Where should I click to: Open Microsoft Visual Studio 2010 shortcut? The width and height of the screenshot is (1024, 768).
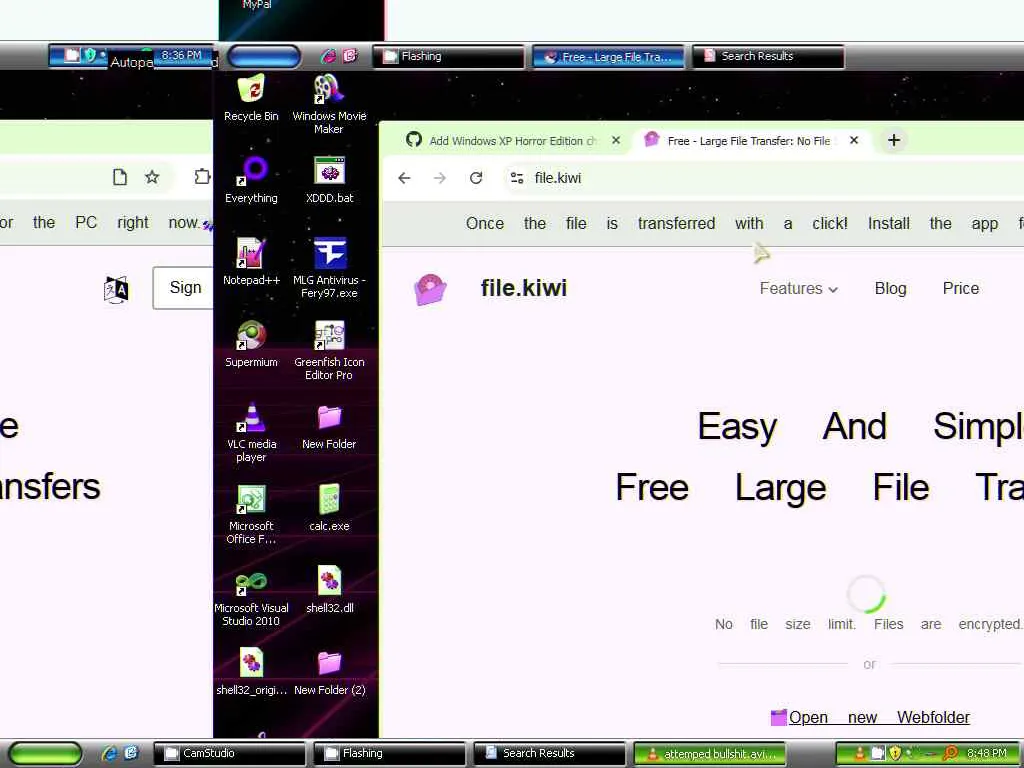click(x=251, y=597)
